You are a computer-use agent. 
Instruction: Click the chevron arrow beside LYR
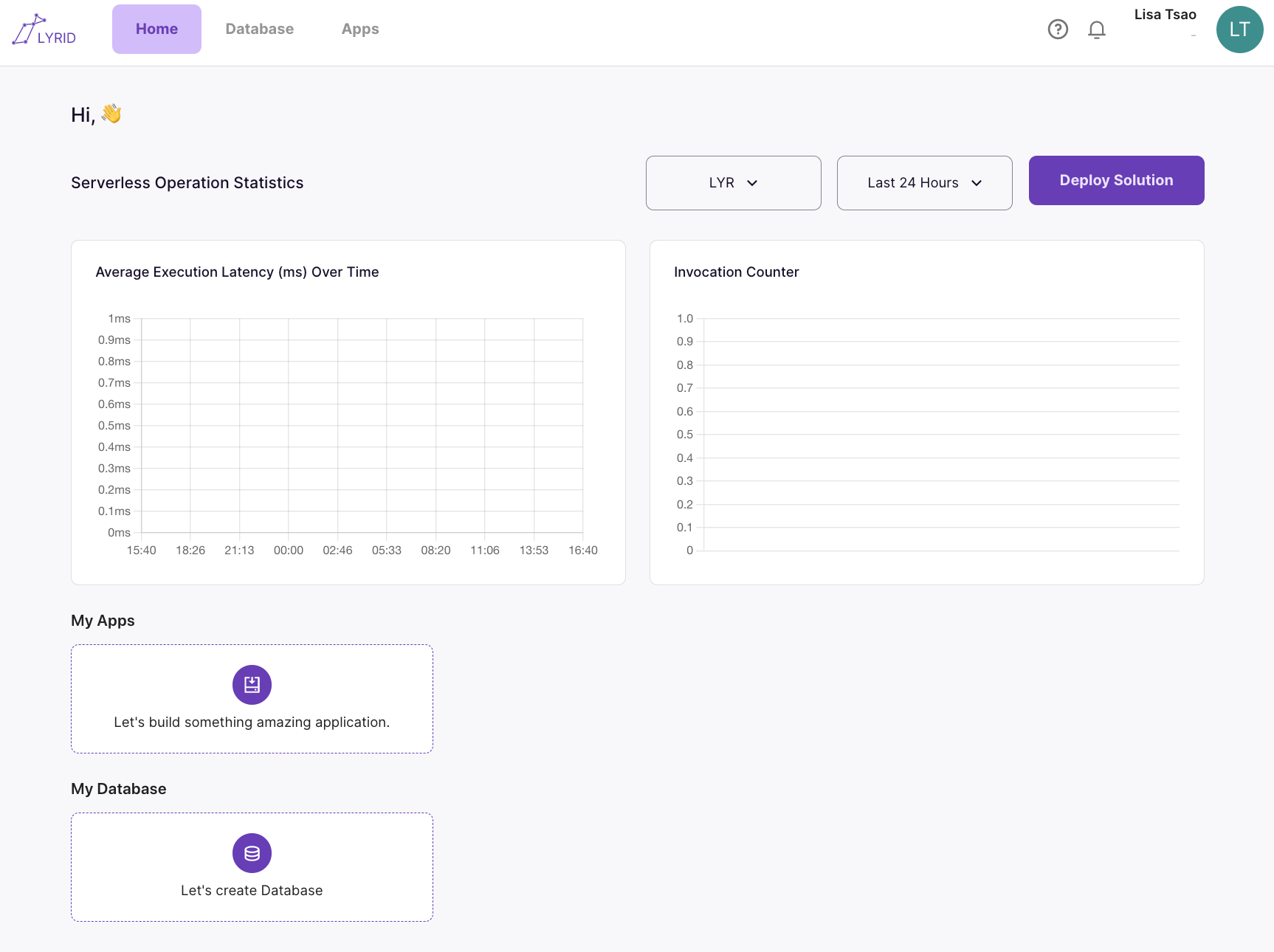752,183
